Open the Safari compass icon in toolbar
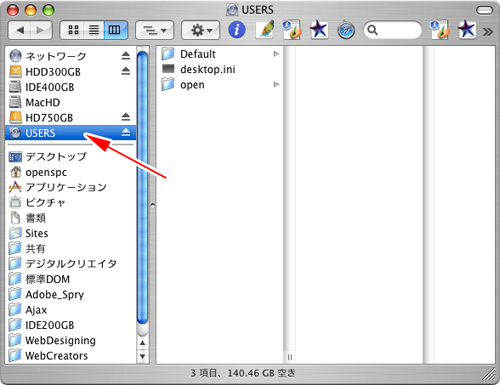 click(x=346, y=30)
